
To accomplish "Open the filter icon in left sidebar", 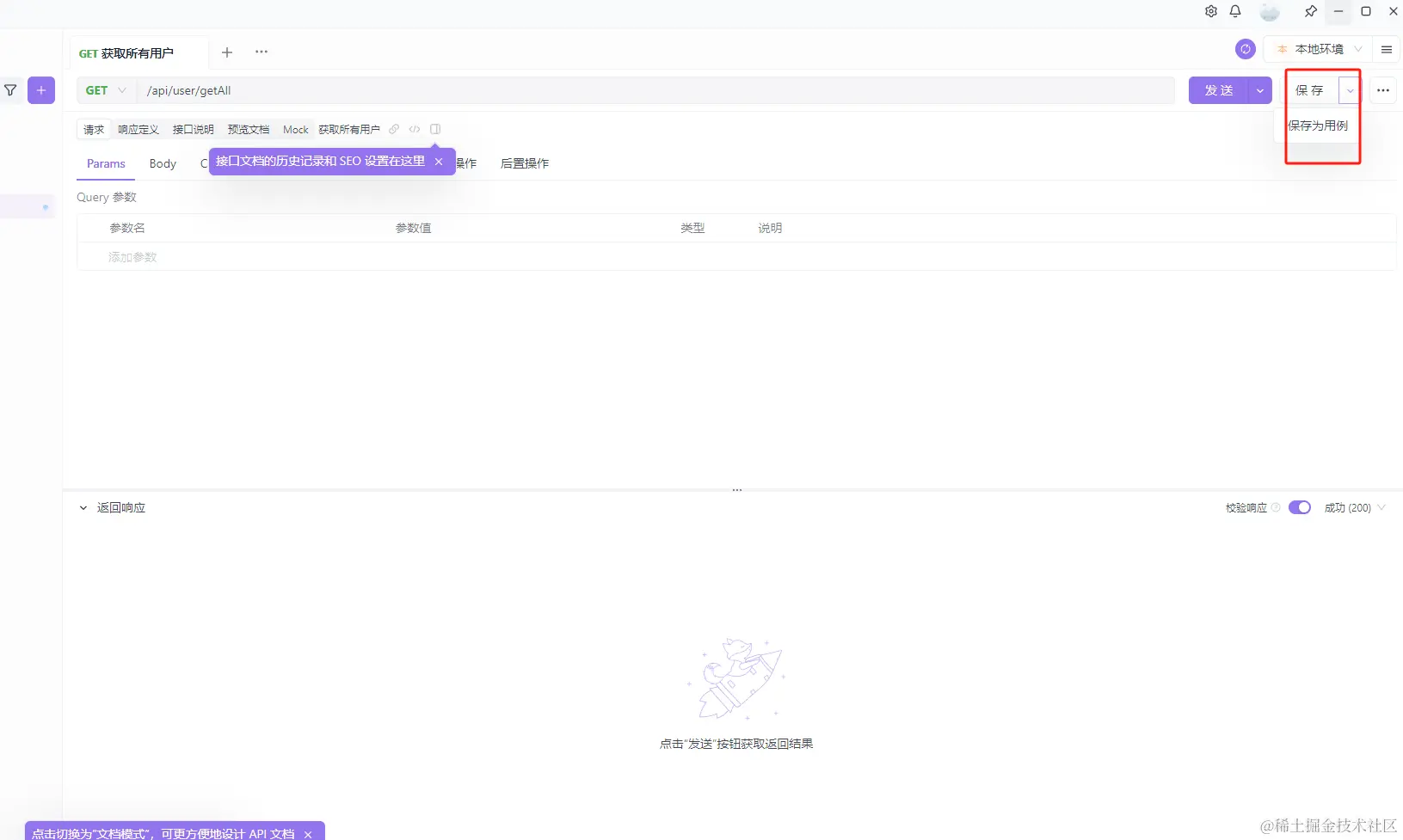I will pyautogui.click(x=10, y=89).
